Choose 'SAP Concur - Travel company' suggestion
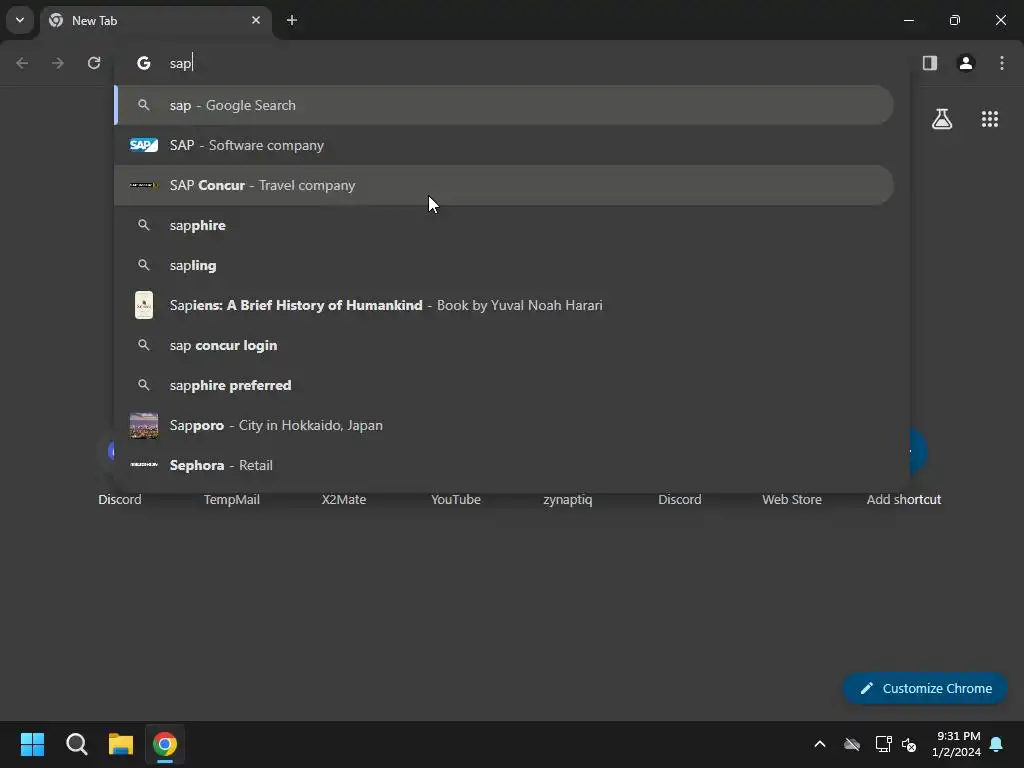The image size is (1024, 768). [504, 185]
